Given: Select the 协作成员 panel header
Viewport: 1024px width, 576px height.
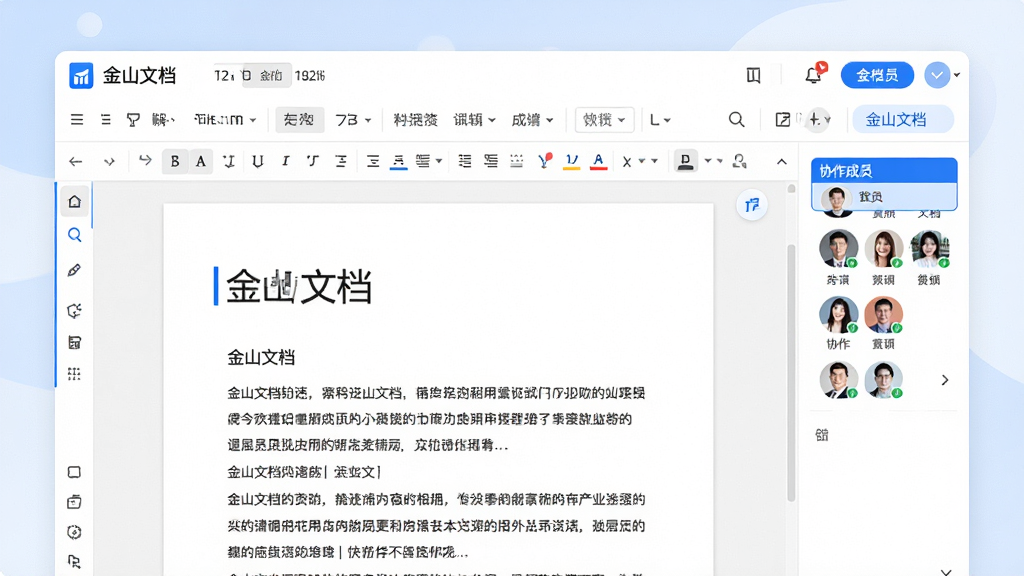Looking at the screenshot, I should point(884,170).
